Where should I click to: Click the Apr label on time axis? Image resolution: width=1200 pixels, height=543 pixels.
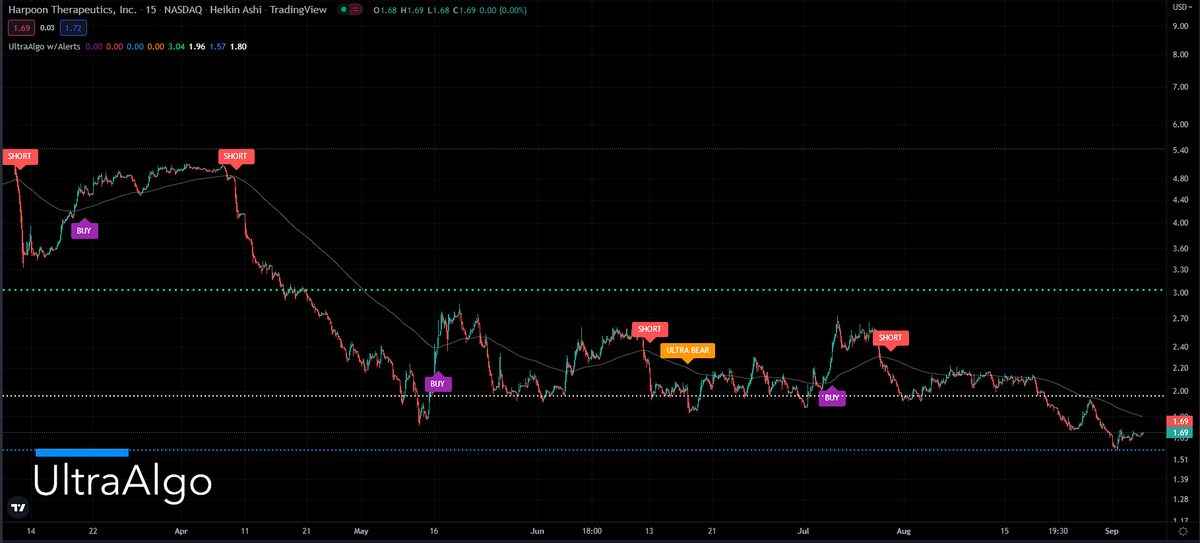179,532
